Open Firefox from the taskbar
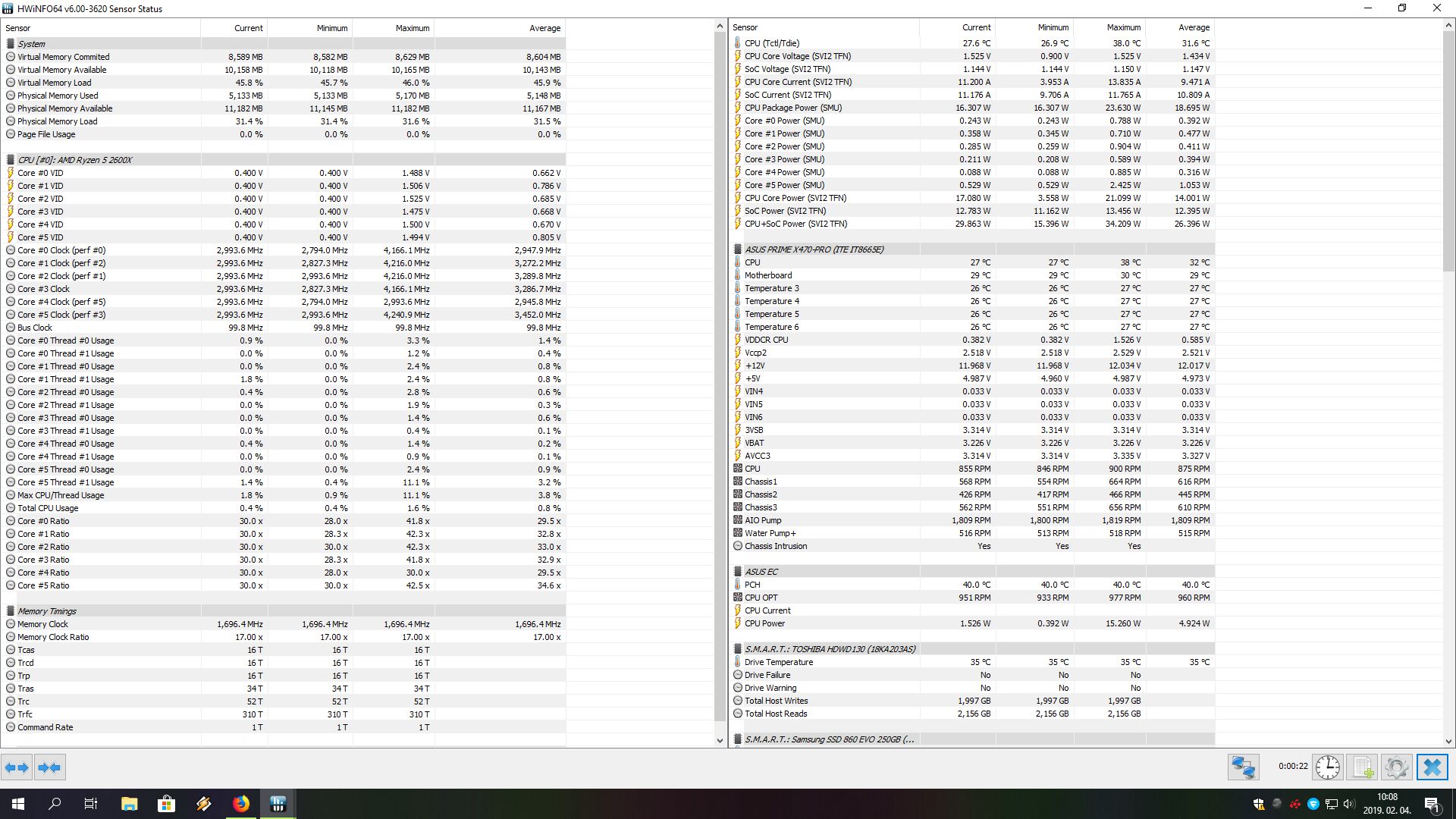The width and height of the screenshot is (1456, 819). 241,804
